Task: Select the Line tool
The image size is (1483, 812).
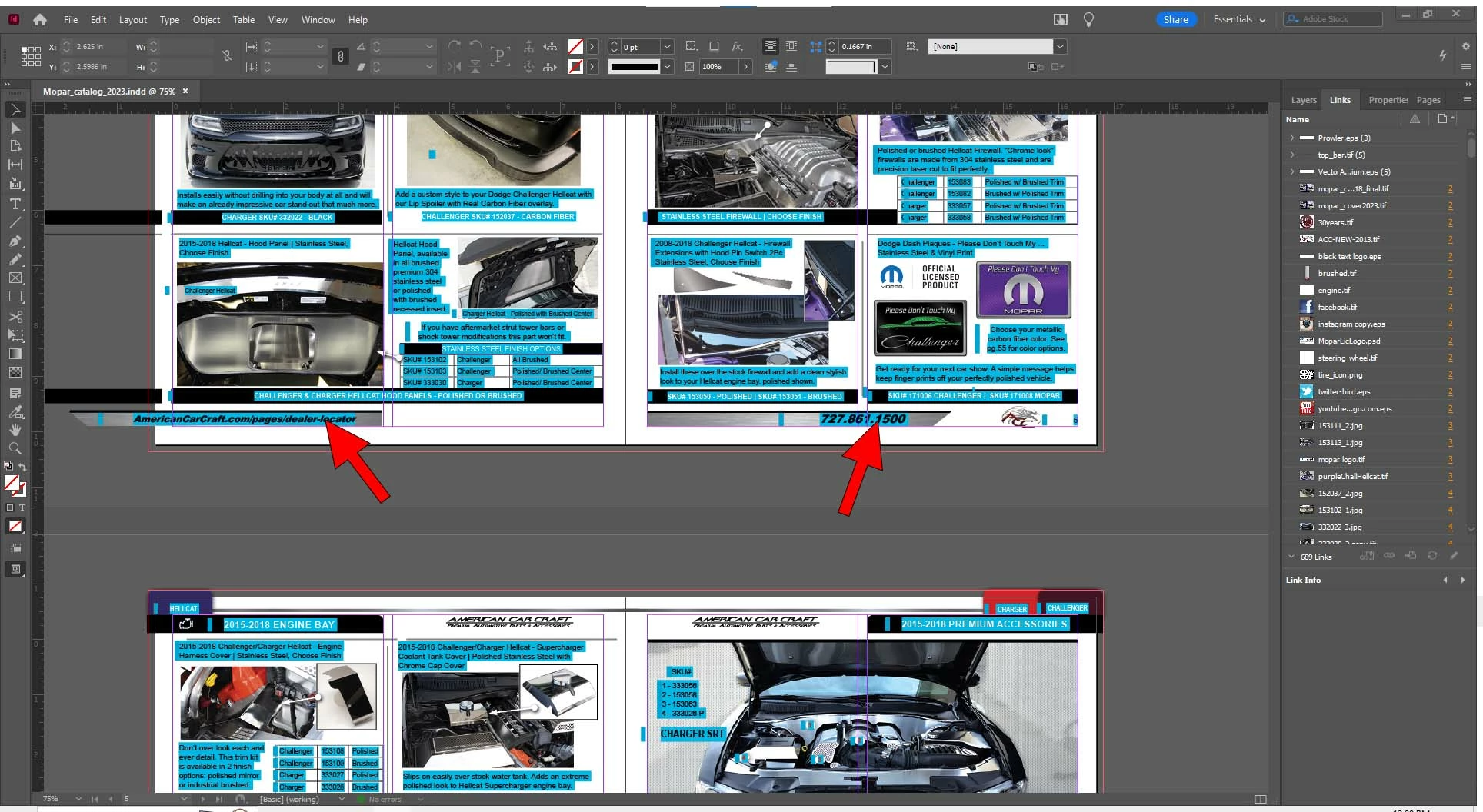Action: [x=15, y=222]
